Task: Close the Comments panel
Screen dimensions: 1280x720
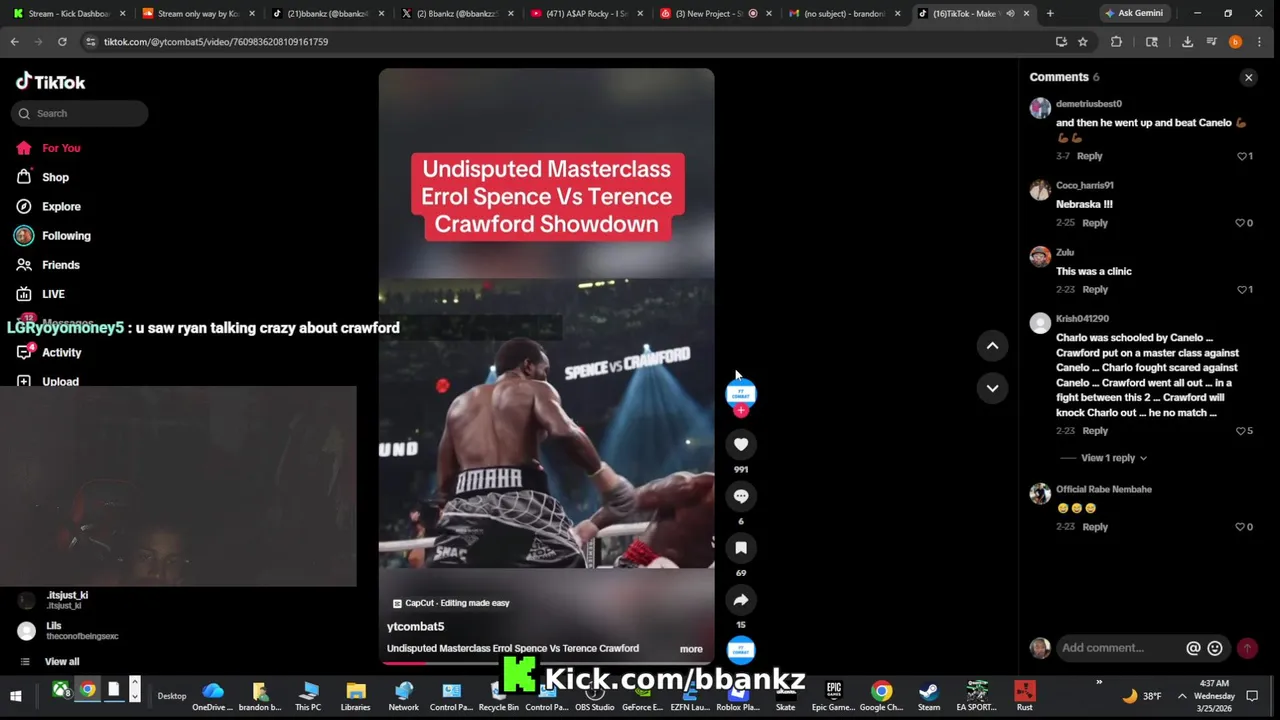Action: click(x=1248, y=77)
